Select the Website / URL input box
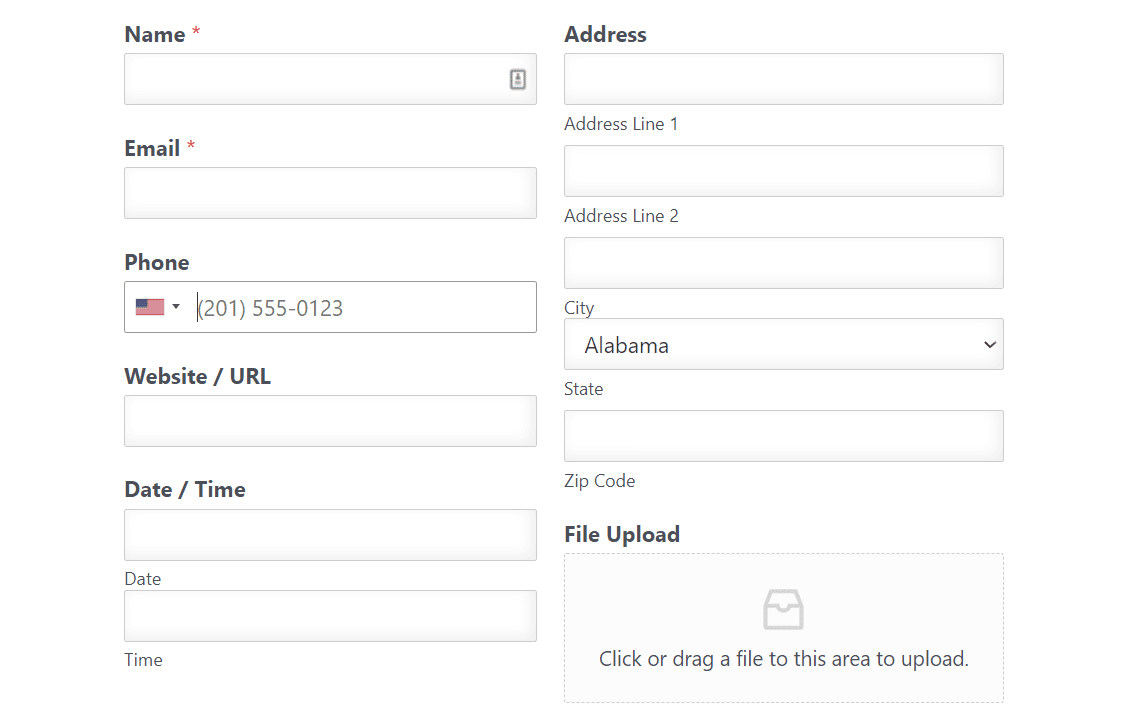Screen dimensions: 1128x719 (330, 421)
